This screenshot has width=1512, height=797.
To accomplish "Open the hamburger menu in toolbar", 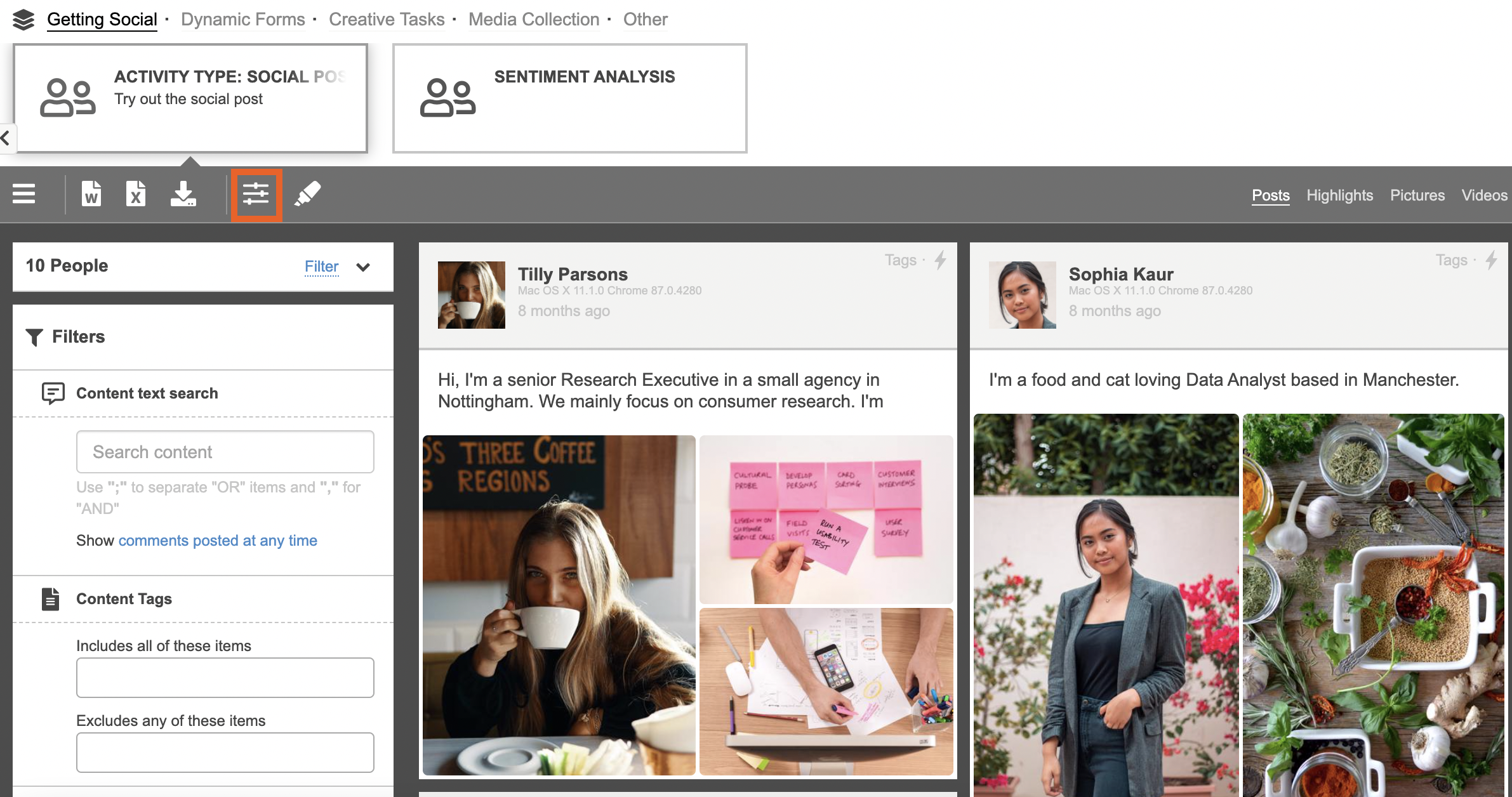I will [x=24, y=194].
